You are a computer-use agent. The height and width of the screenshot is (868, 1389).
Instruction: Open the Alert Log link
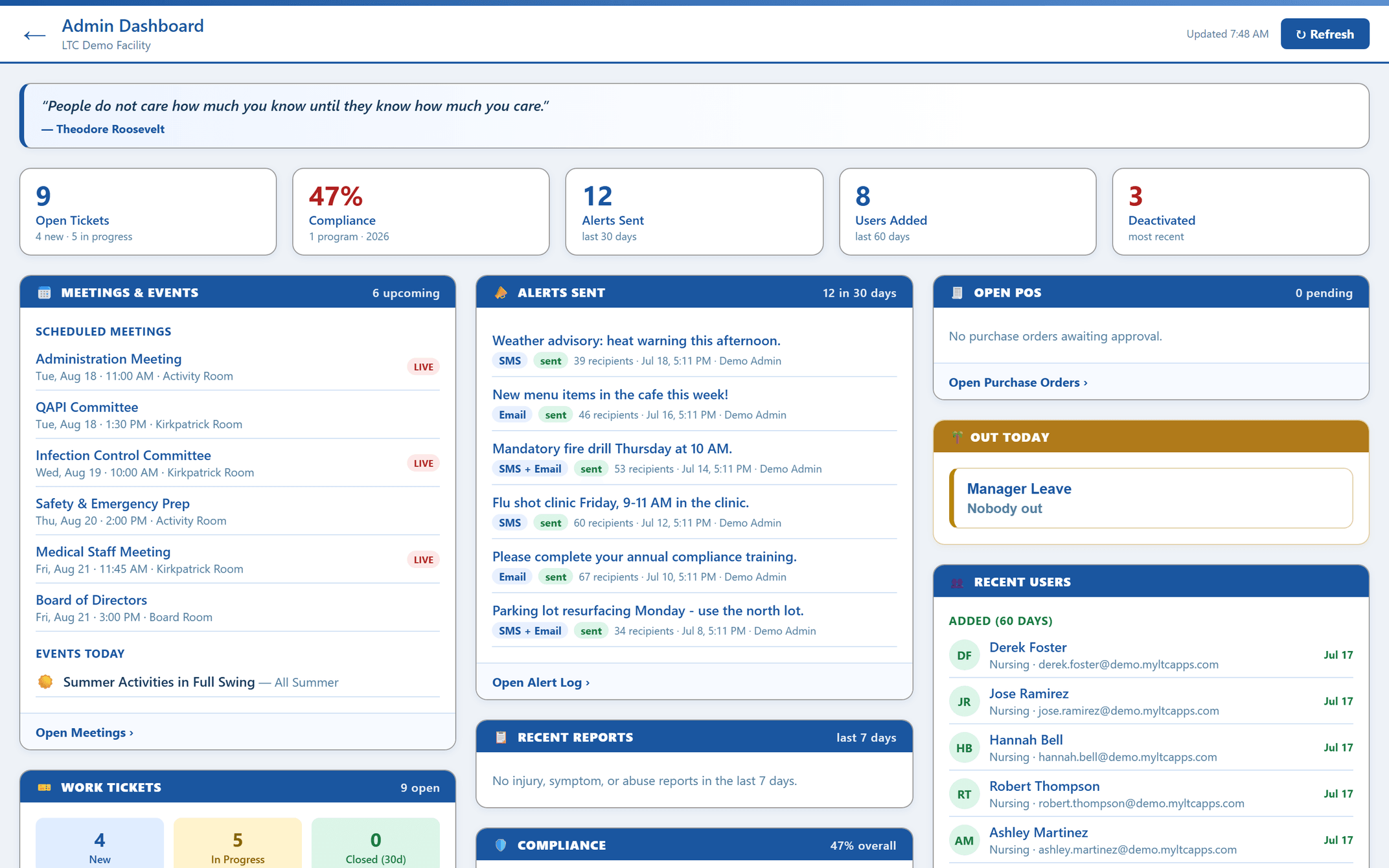coord(541,682)
